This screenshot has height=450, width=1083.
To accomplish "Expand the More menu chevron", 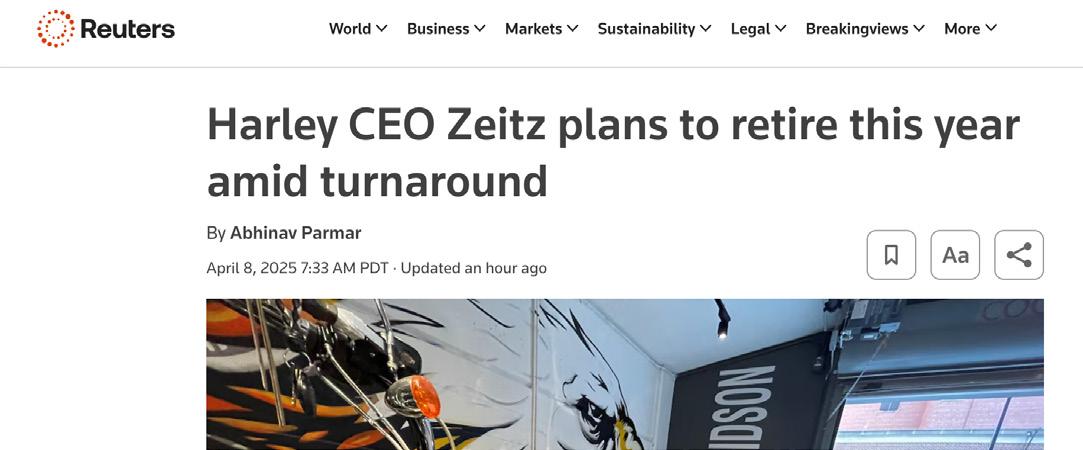I will click(x=991, y=29).
